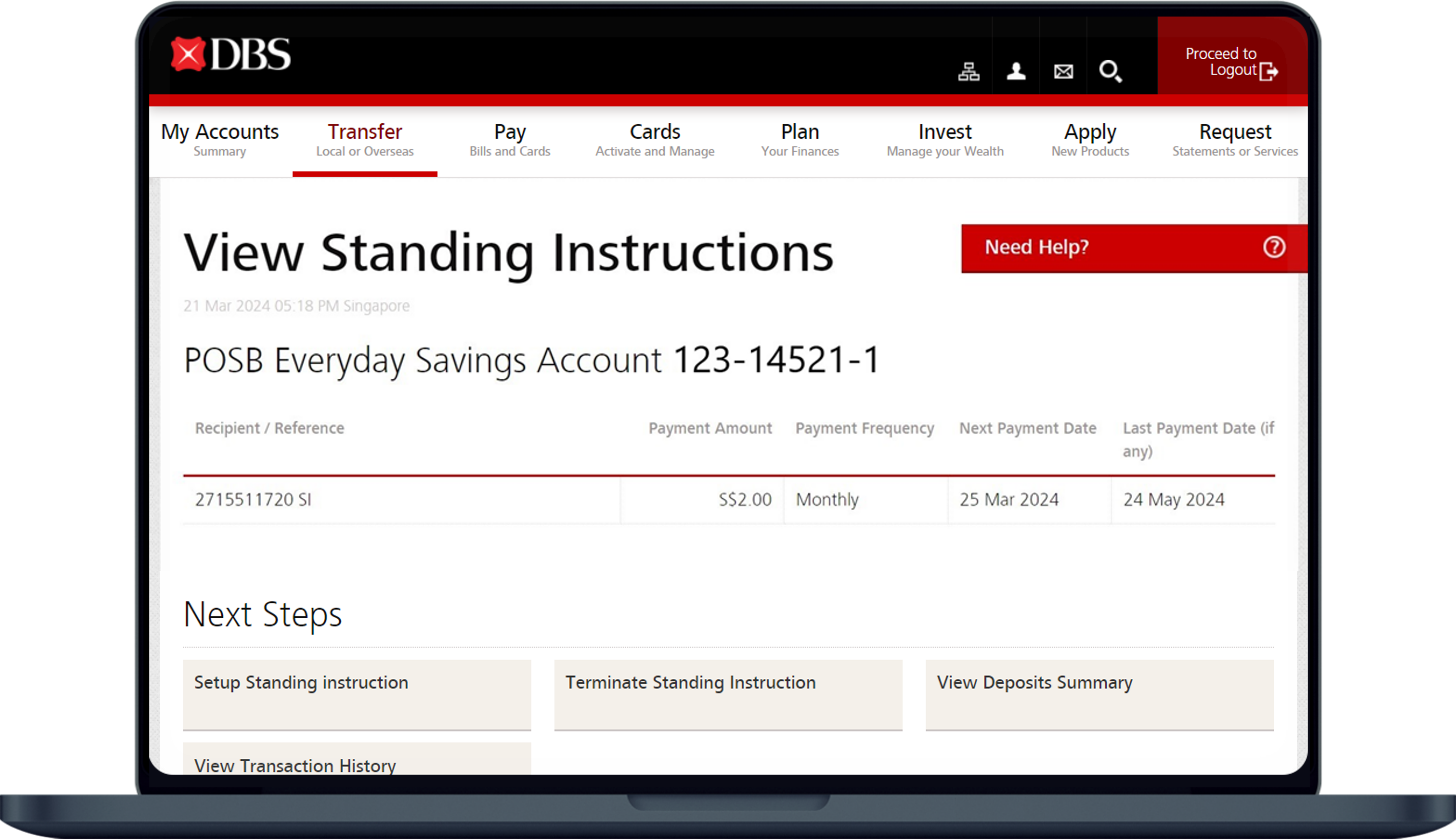
Task: Click Setup Standing instruction
Action: [x=357, y=695]
